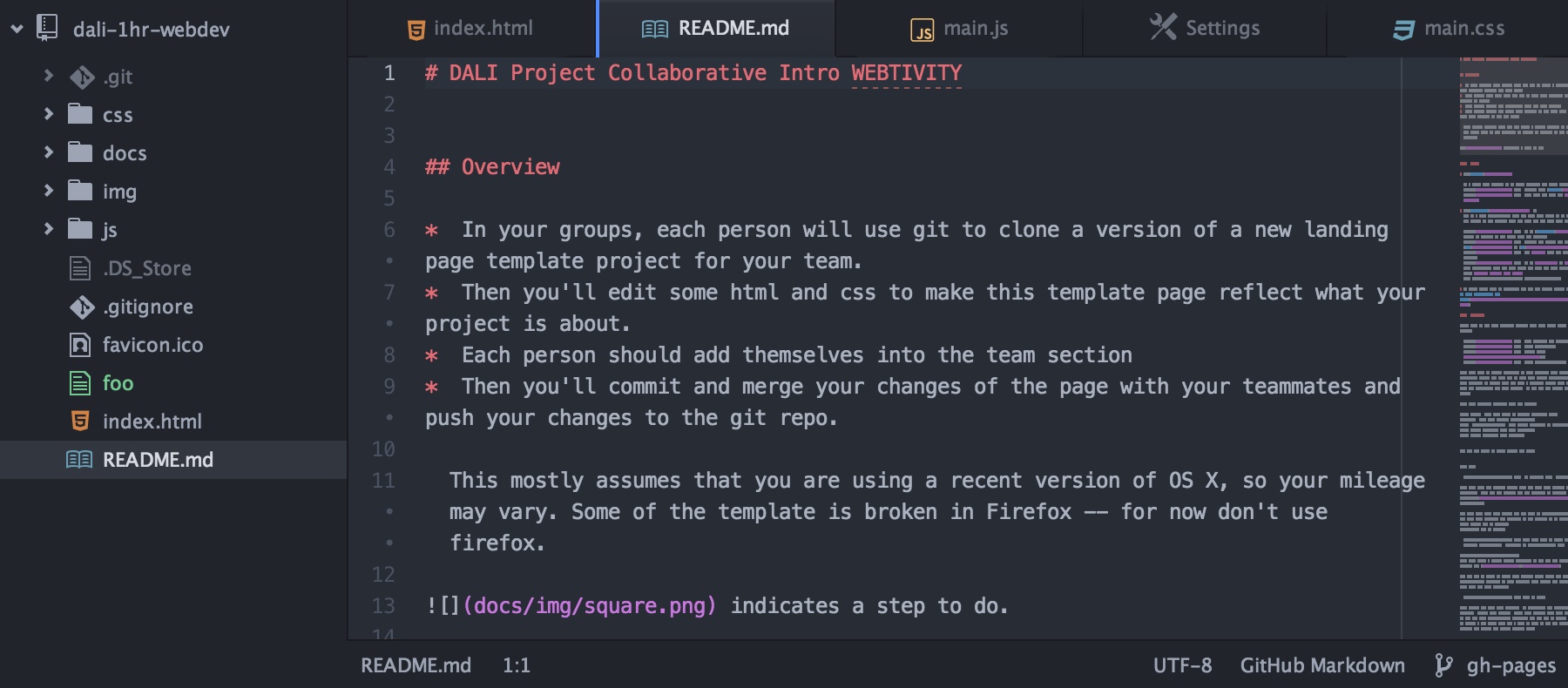Expand the img folder arrow
1568x688 pixels.
(x=49, y=191)
